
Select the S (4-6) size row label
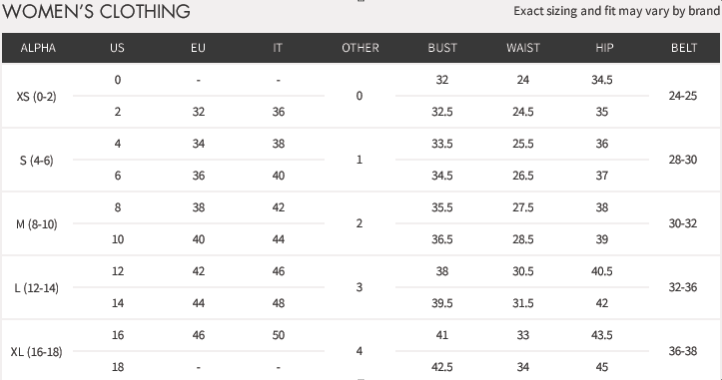click(x=36, y=160)
